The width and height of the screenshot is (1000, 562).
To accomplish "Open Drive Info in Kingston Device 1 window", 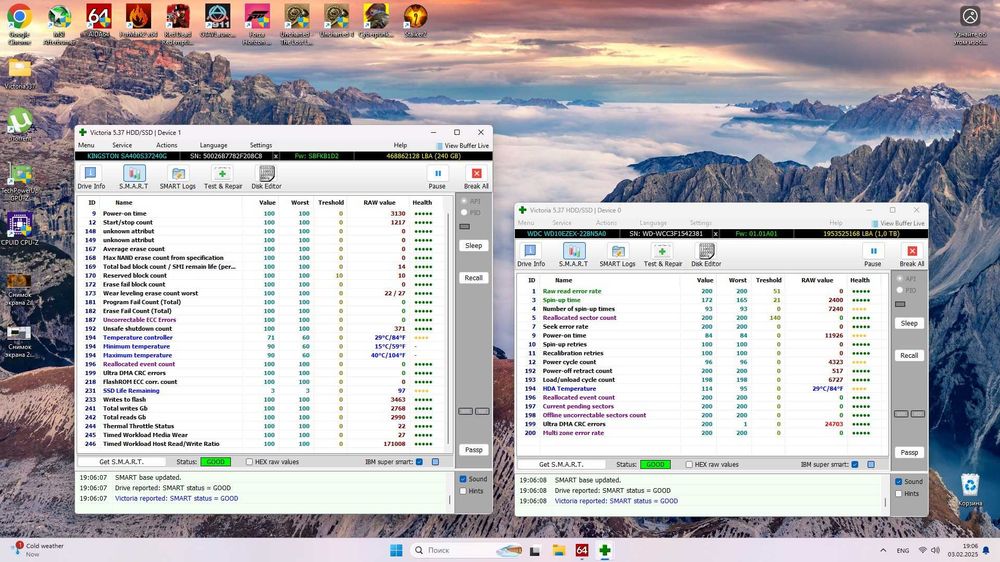I will [91, 176].
